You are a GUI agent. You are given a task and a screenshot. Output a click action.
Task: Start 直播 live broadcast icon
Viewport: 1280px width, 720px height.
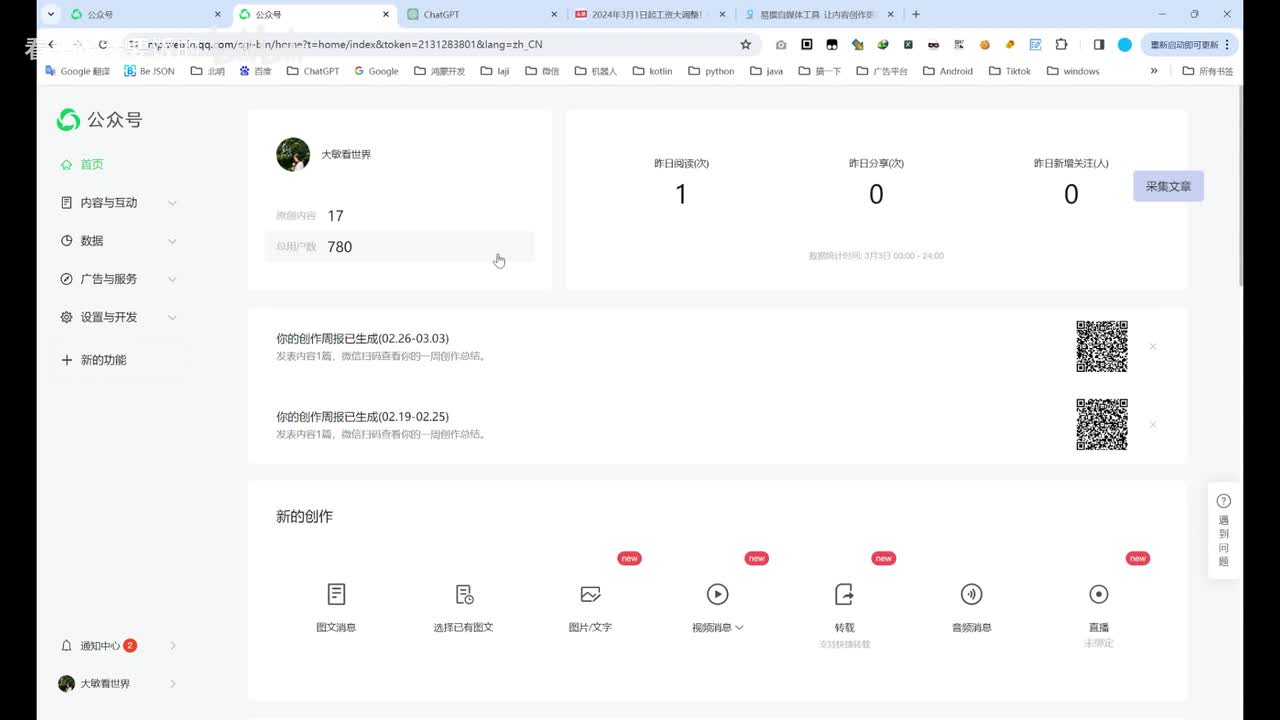[x=1098, y=594]
